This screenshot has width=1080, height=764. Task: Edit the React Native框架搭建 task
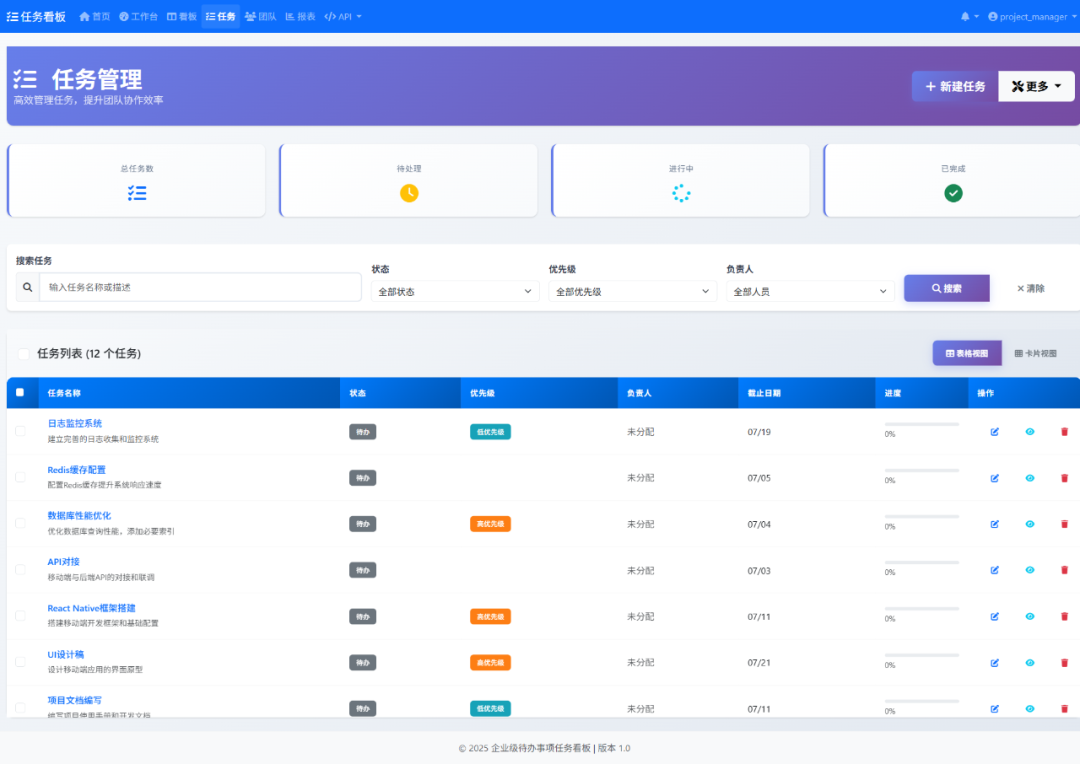click(x=995, y=617)
